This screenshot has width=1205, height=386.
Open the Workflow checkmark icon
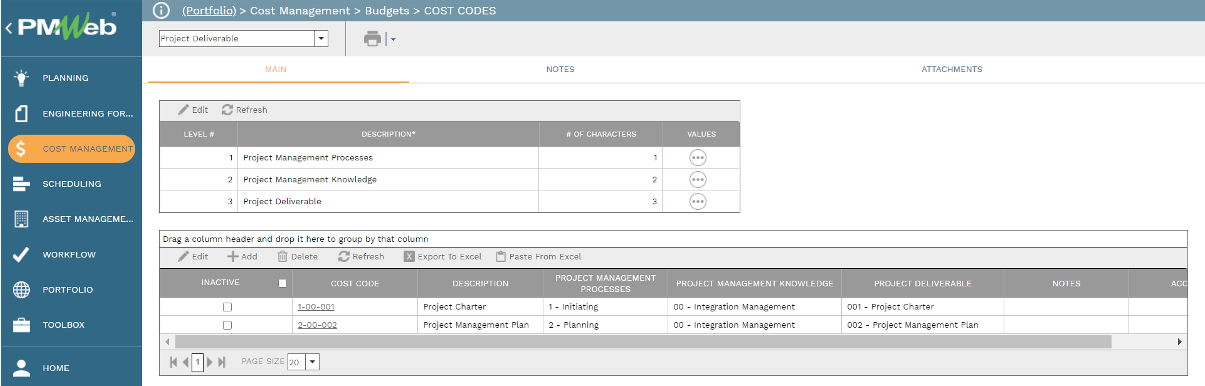point(21,254)
